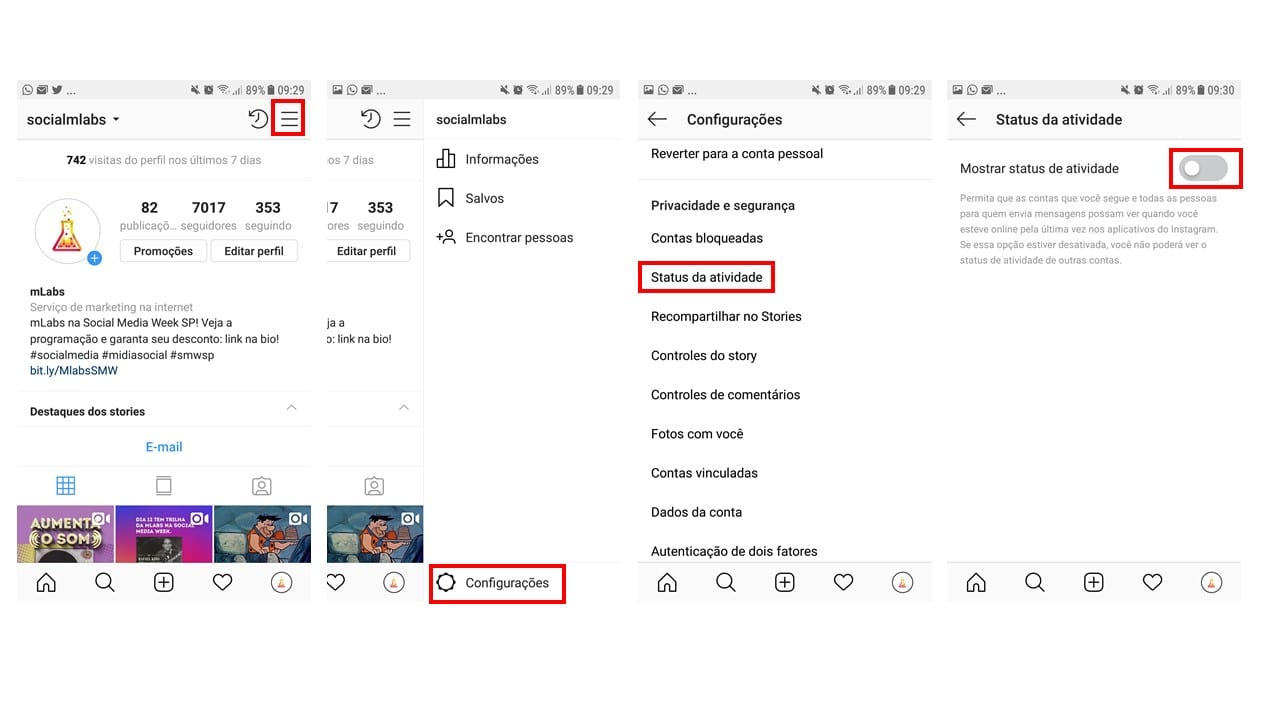Tap the mLabs profile picture
Screen dimensions: 1280x720
(x=67, y=231)
